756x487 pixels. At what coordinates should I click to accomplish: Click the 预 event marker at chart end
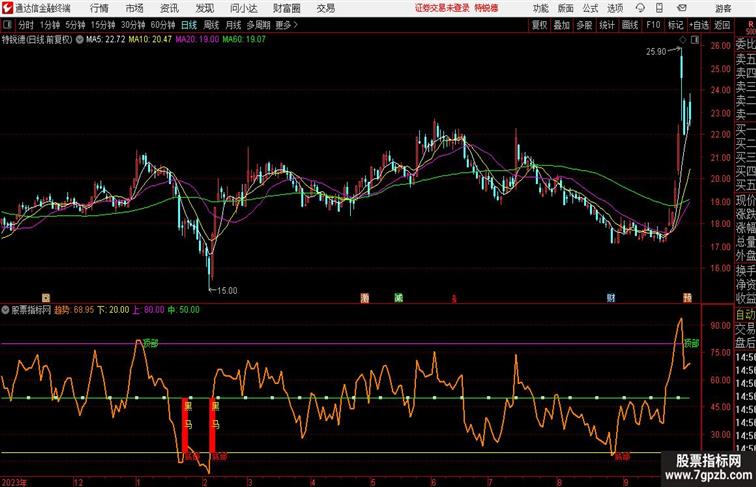(687, 298)
